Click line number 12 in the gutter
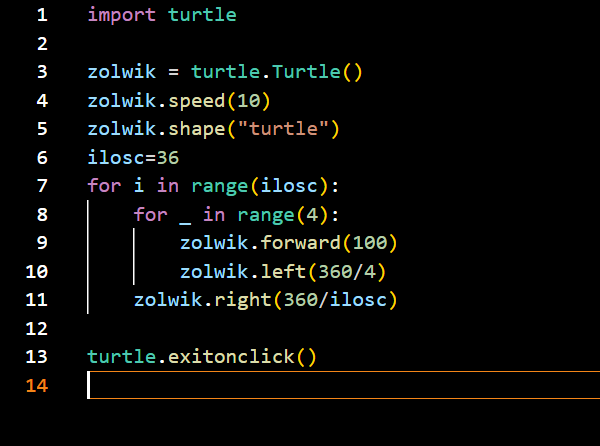Viewport: 600px width, 446px height. pos(36,328)
